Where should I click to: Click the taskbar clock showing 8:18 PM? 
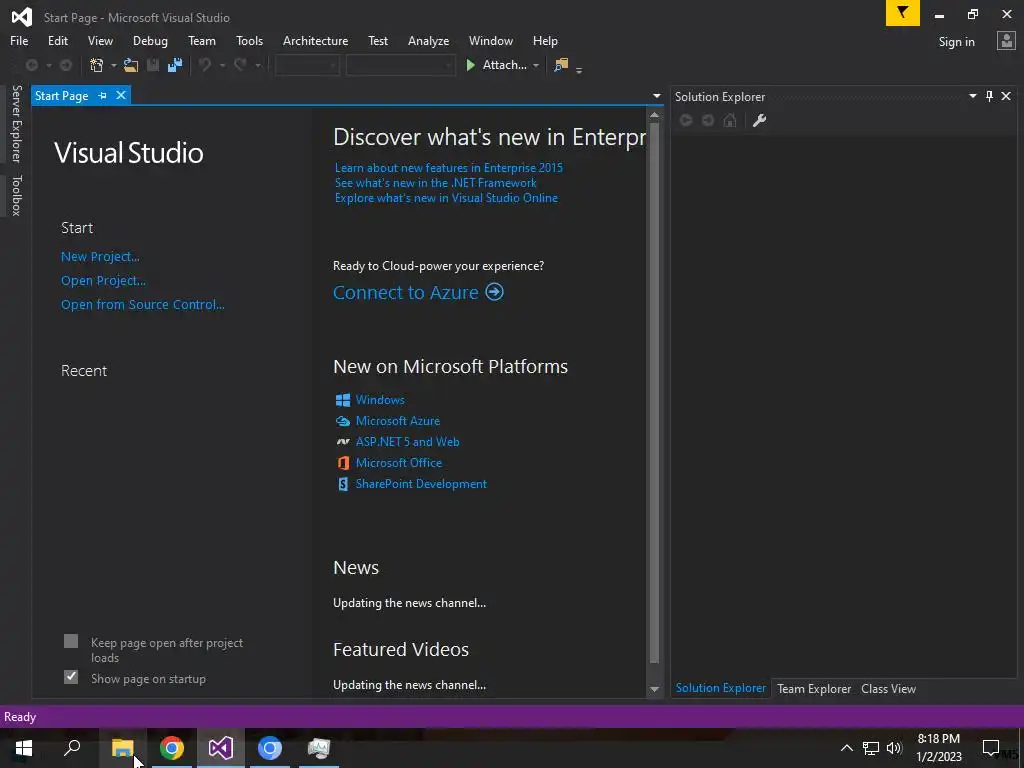[938, 748]
